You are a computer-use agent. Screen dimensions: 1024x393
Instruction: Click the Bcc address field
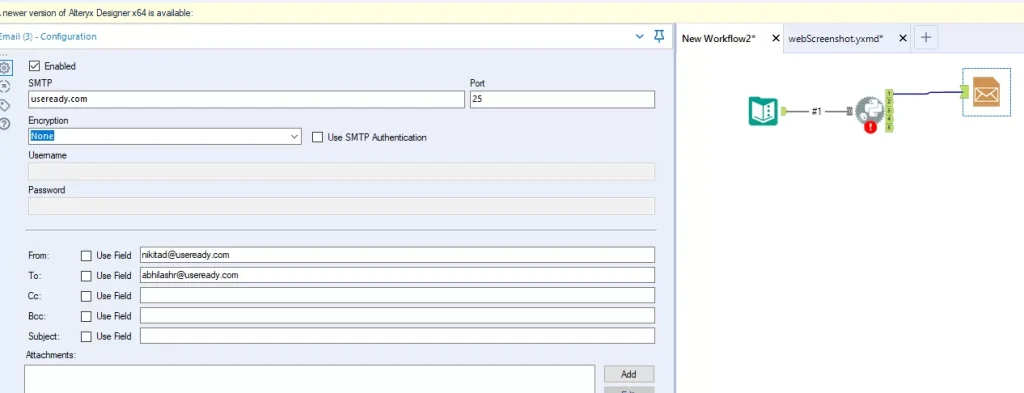[397, 315]
